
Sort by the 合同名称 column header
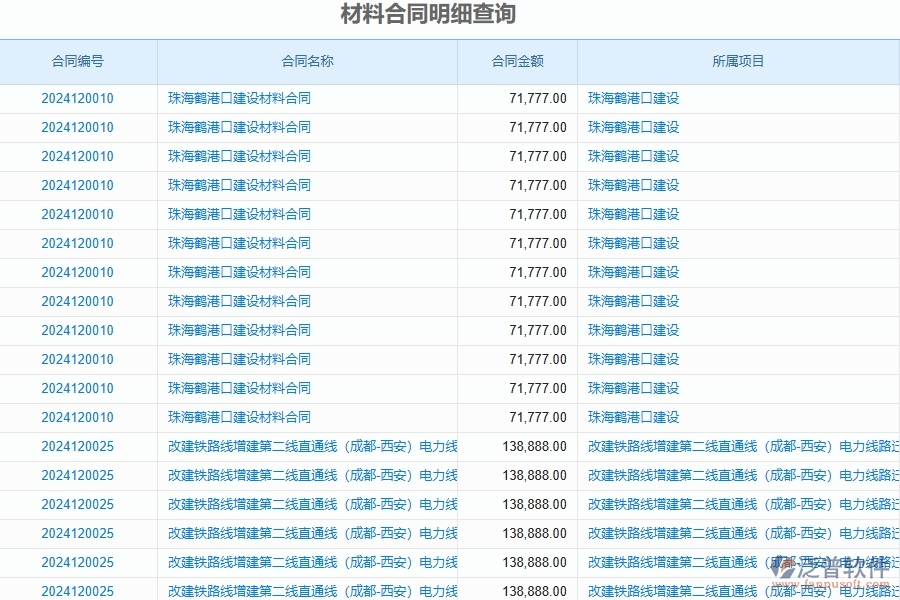307,61
